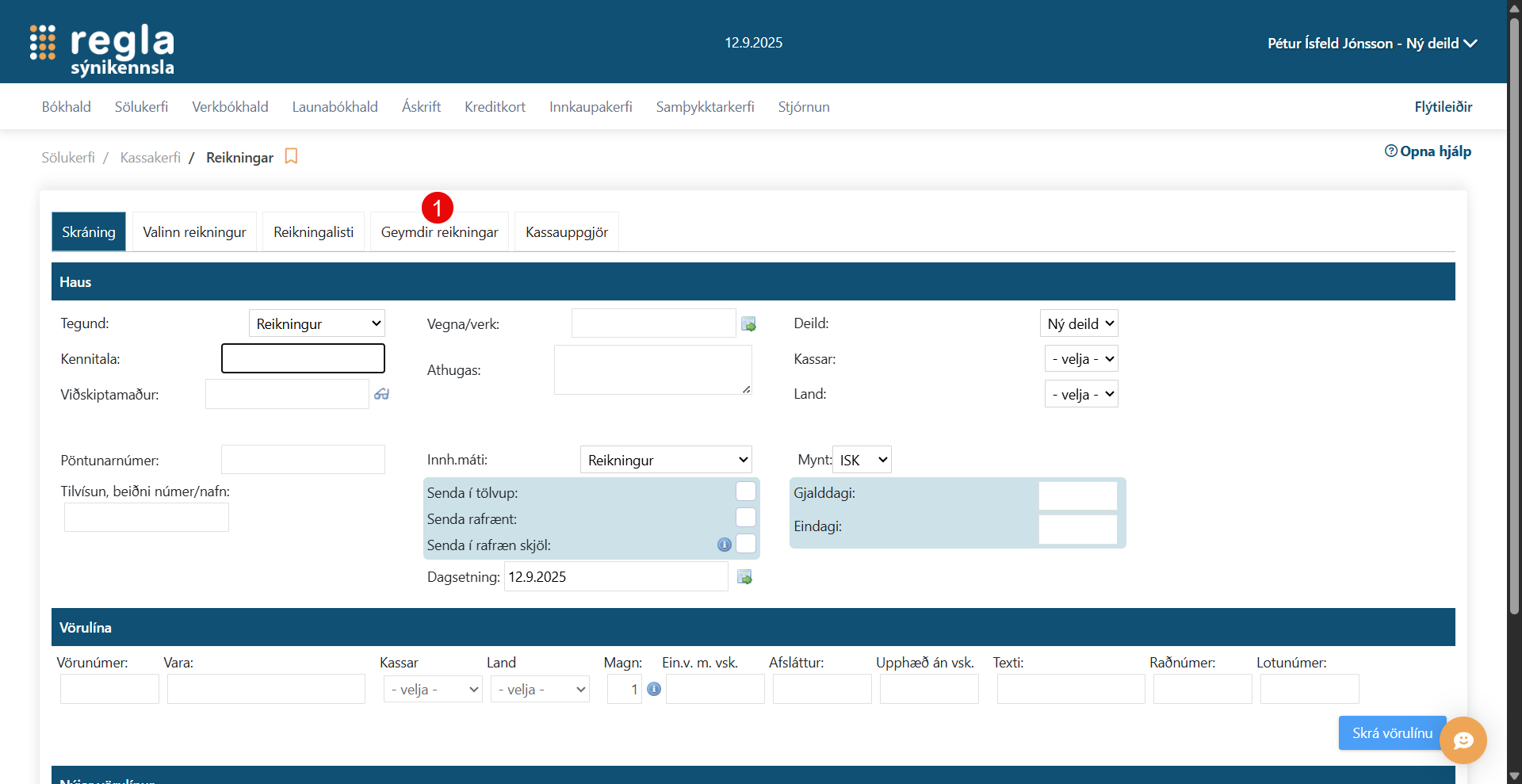This screenshot has width=1522, height=784.
Task: Expand the Innh.máti dropdown
Action: (x=666, y=460)
